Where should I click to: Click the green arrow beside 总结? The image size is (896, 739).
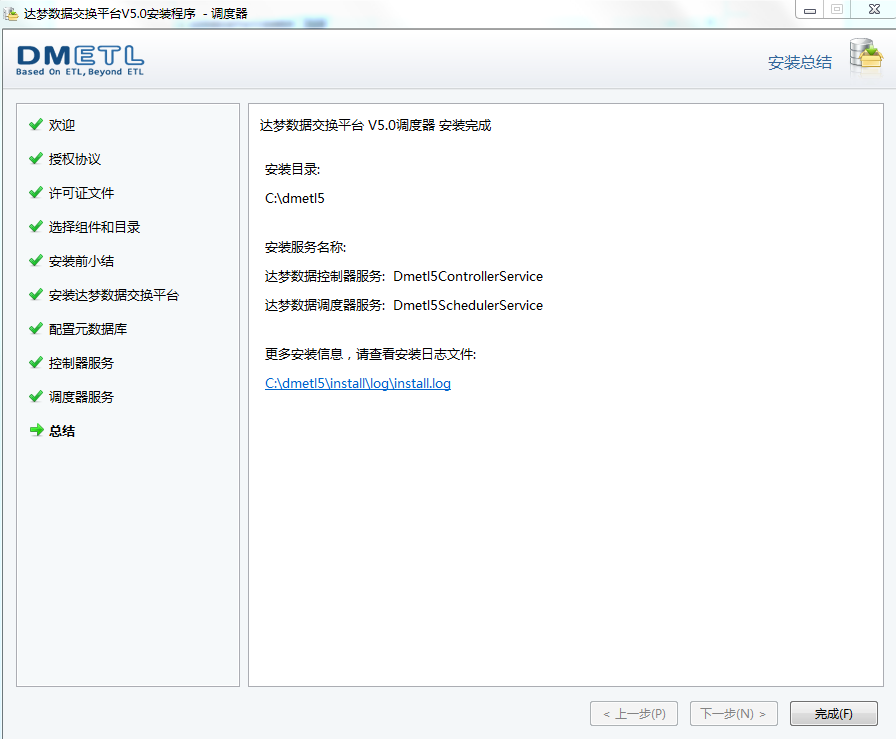click(x=37, y=430)
